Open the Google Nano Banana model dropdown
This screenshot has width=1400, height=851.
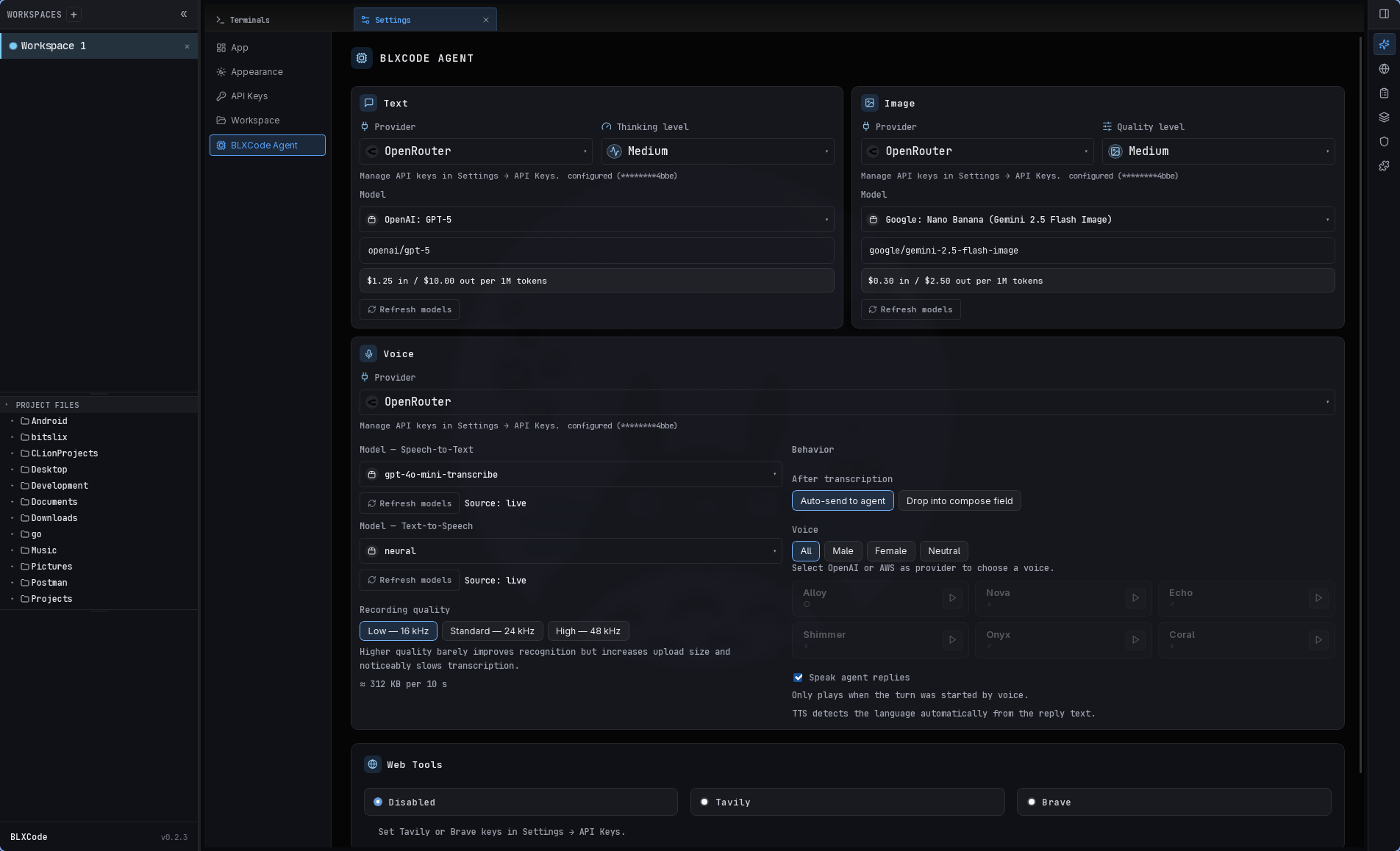[1098, 220]
